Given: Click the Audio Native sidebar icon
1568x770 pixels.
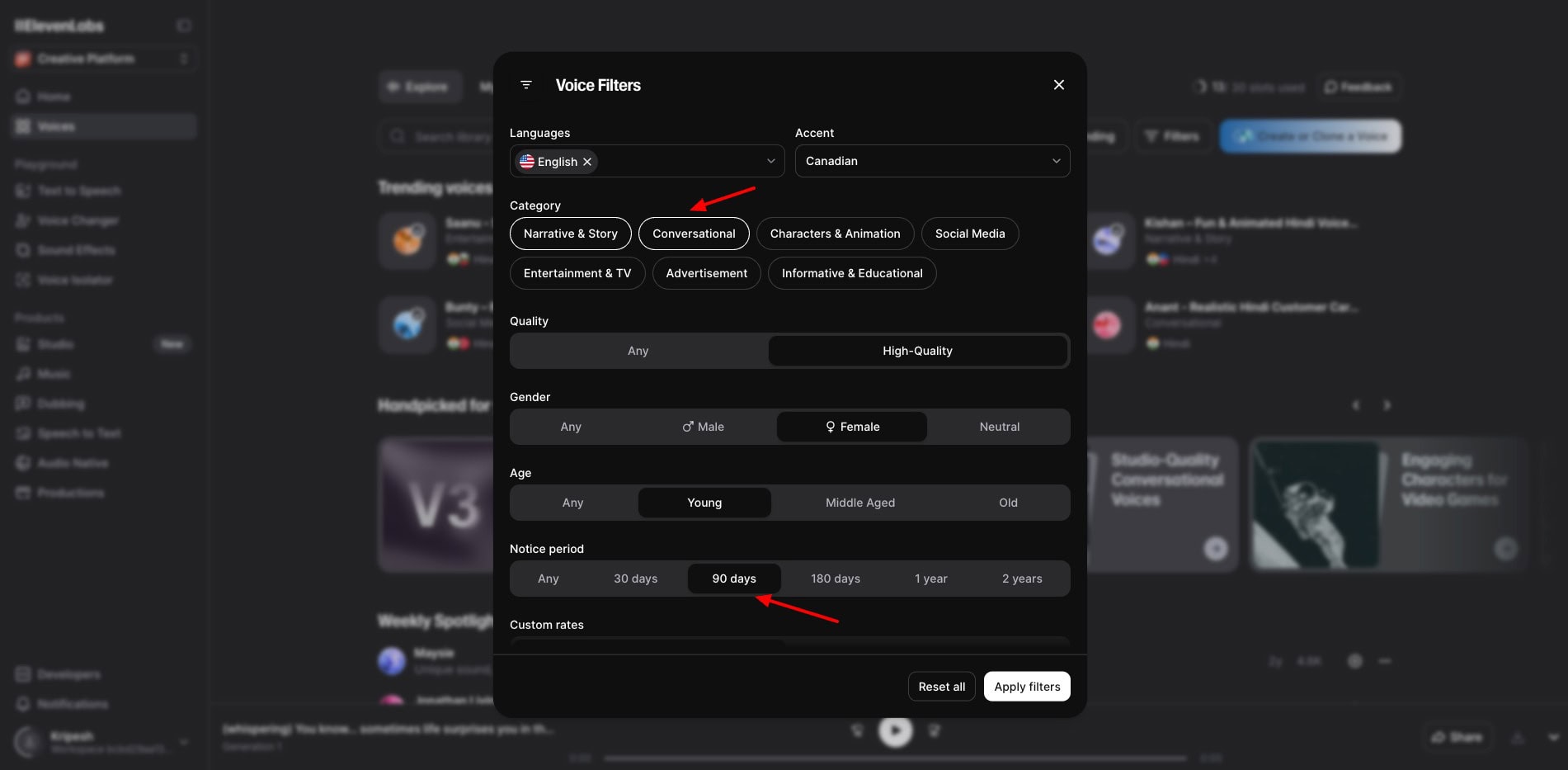Looking at the screenshot, I should click(23, 463).
